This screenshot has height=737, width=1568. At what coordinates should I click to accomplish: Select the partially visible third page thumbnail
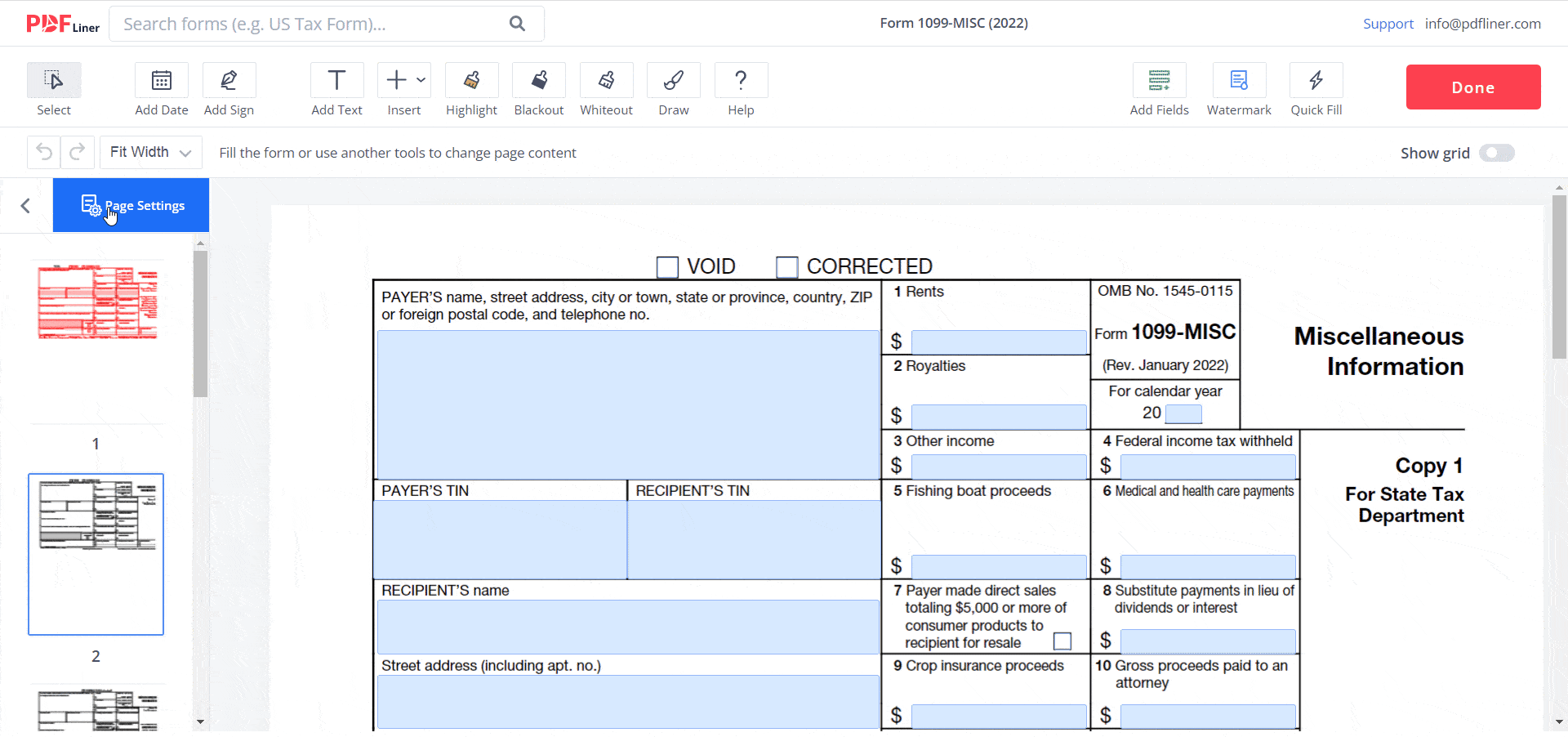pos(97,708)
